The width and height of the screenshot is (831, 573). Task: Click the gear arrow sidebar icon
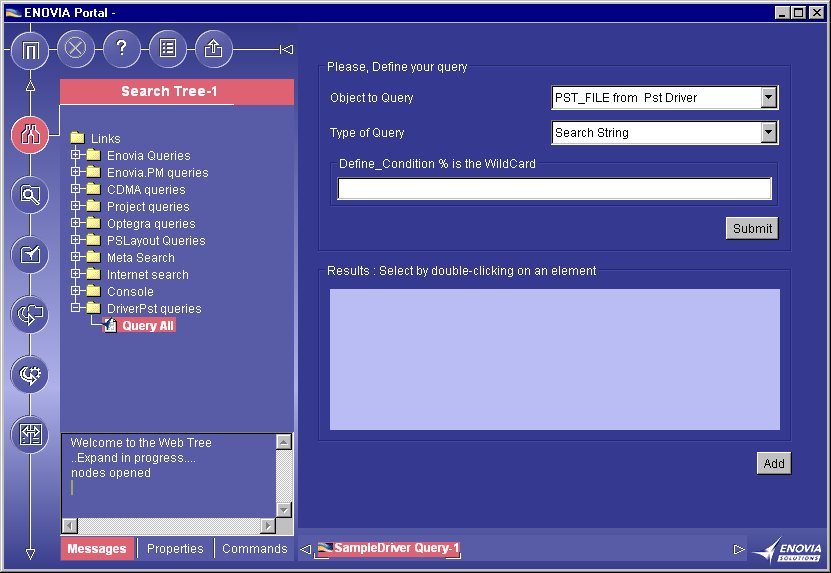point(30,374)
